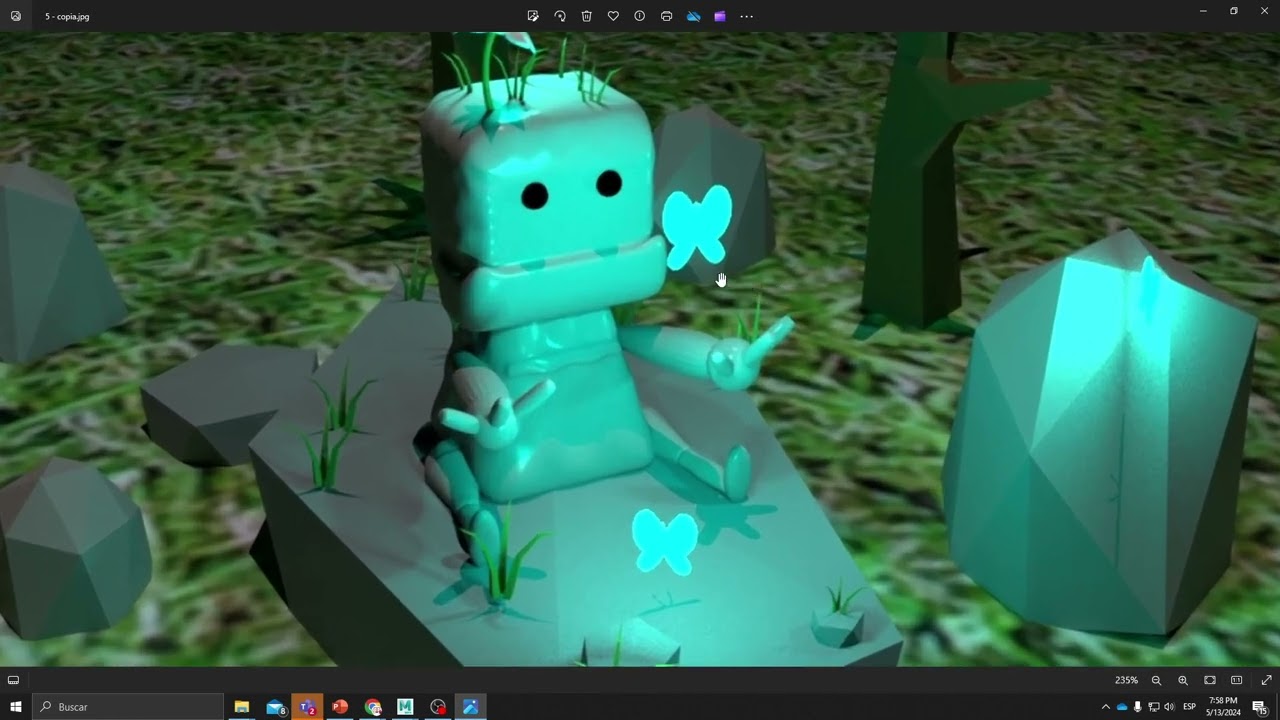The height and width of the screenshot is (720, 1280).
Task: Open the screen recorder app in taskbar
Action: coord(438,707)
